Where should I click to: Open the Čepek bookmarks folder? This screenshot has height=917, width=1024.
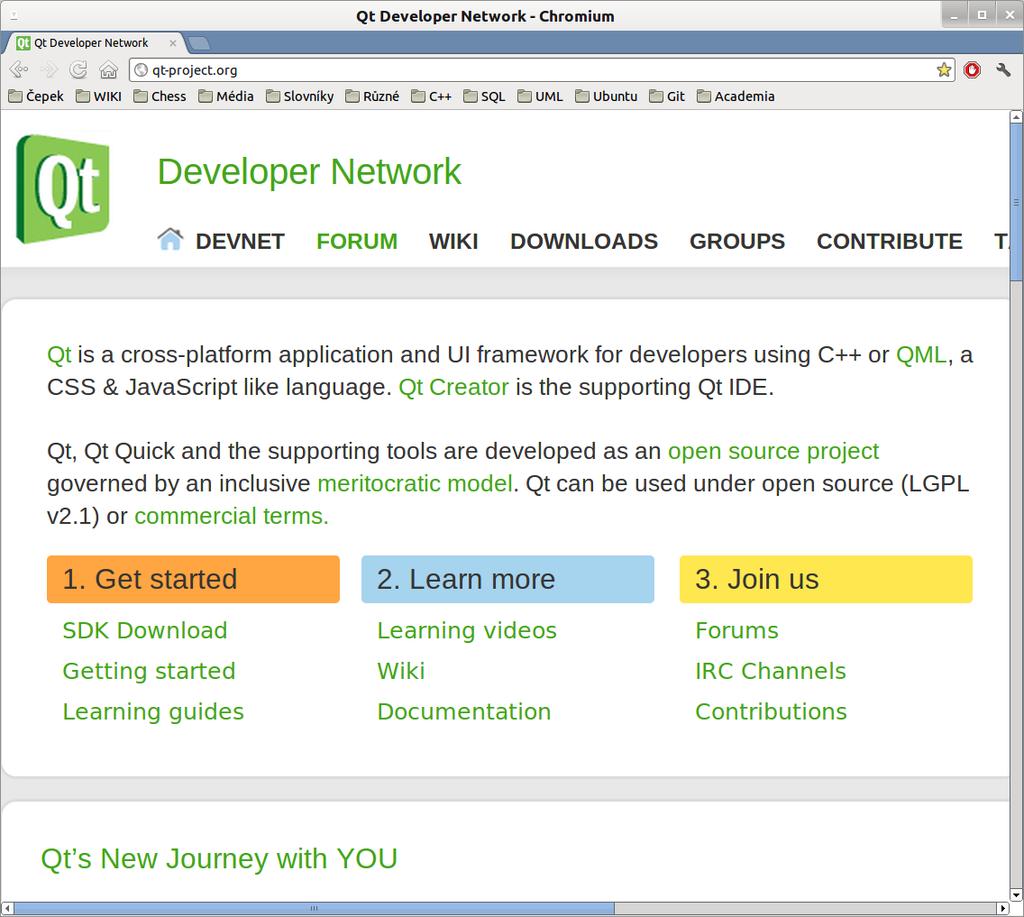tap(36, 96)
